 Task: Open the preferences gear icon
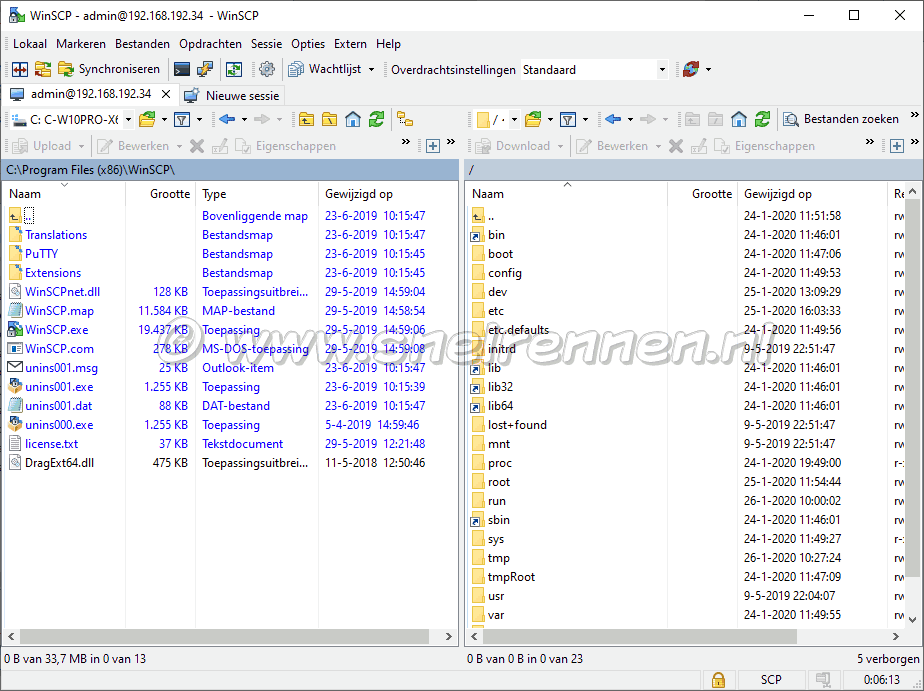pos(266,70)
